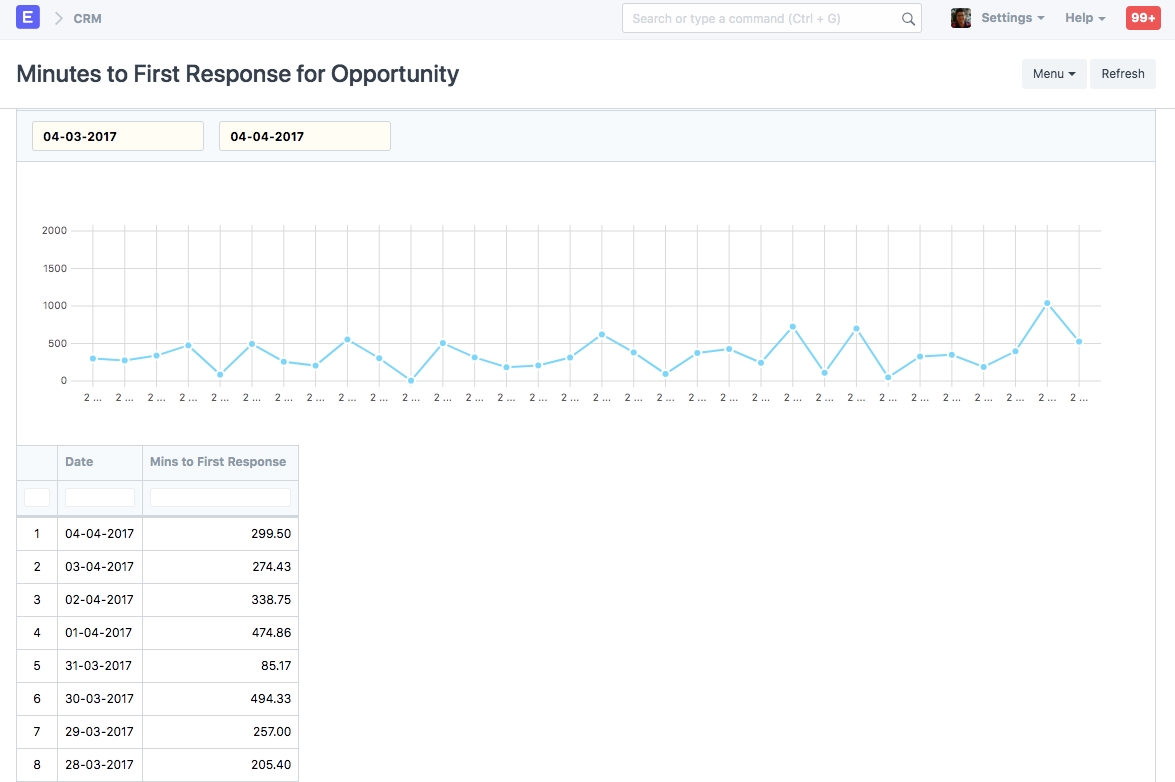
Task: Select the 31-03-2017 date cell
Action: coord(99,666)
